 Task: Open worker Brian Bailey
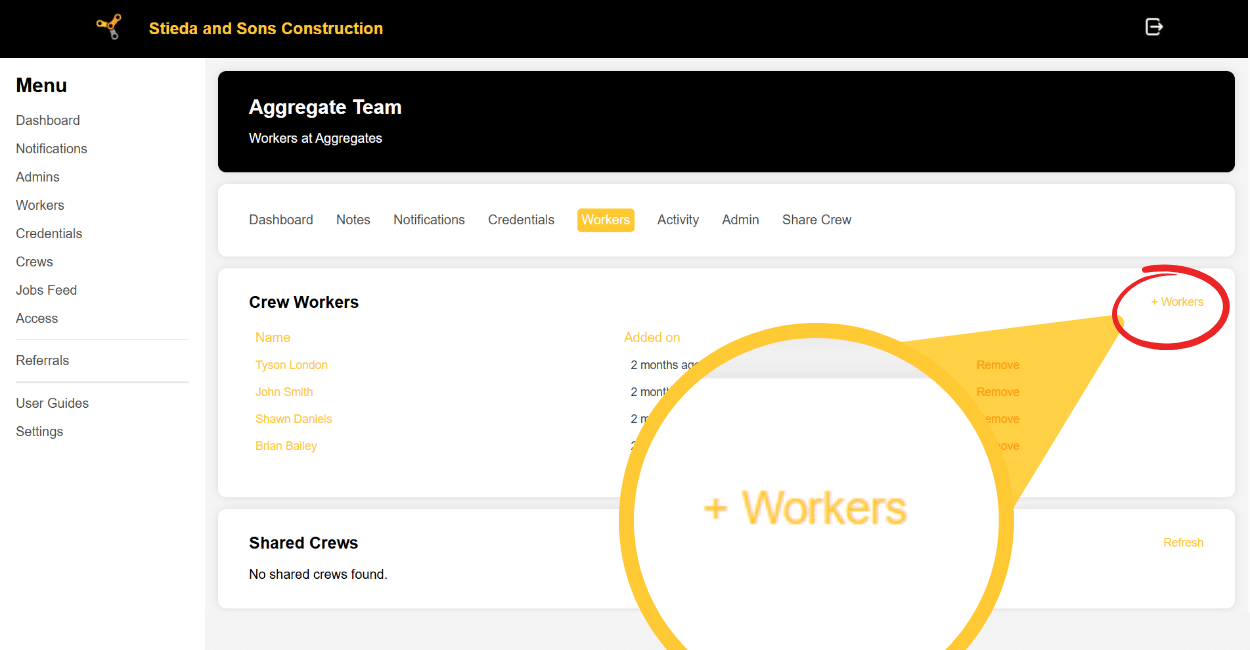pyautogui.click(x=286, y=446)
